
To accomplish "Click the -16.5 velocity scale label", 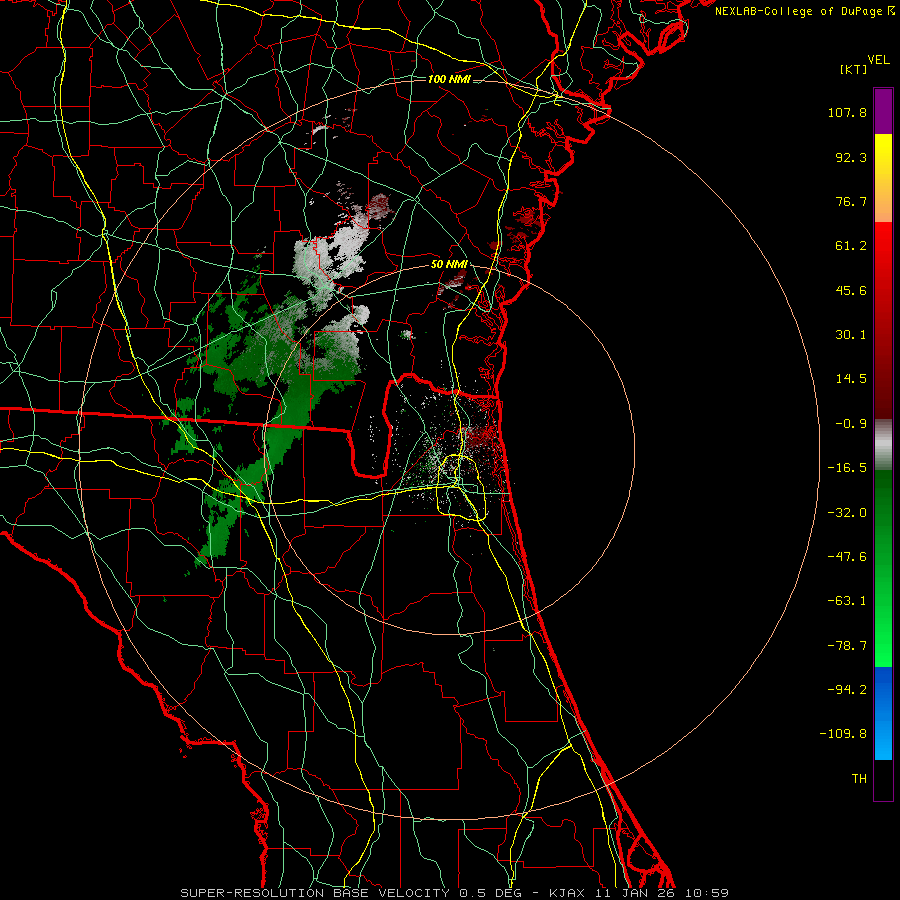I will tap(847, 468).
